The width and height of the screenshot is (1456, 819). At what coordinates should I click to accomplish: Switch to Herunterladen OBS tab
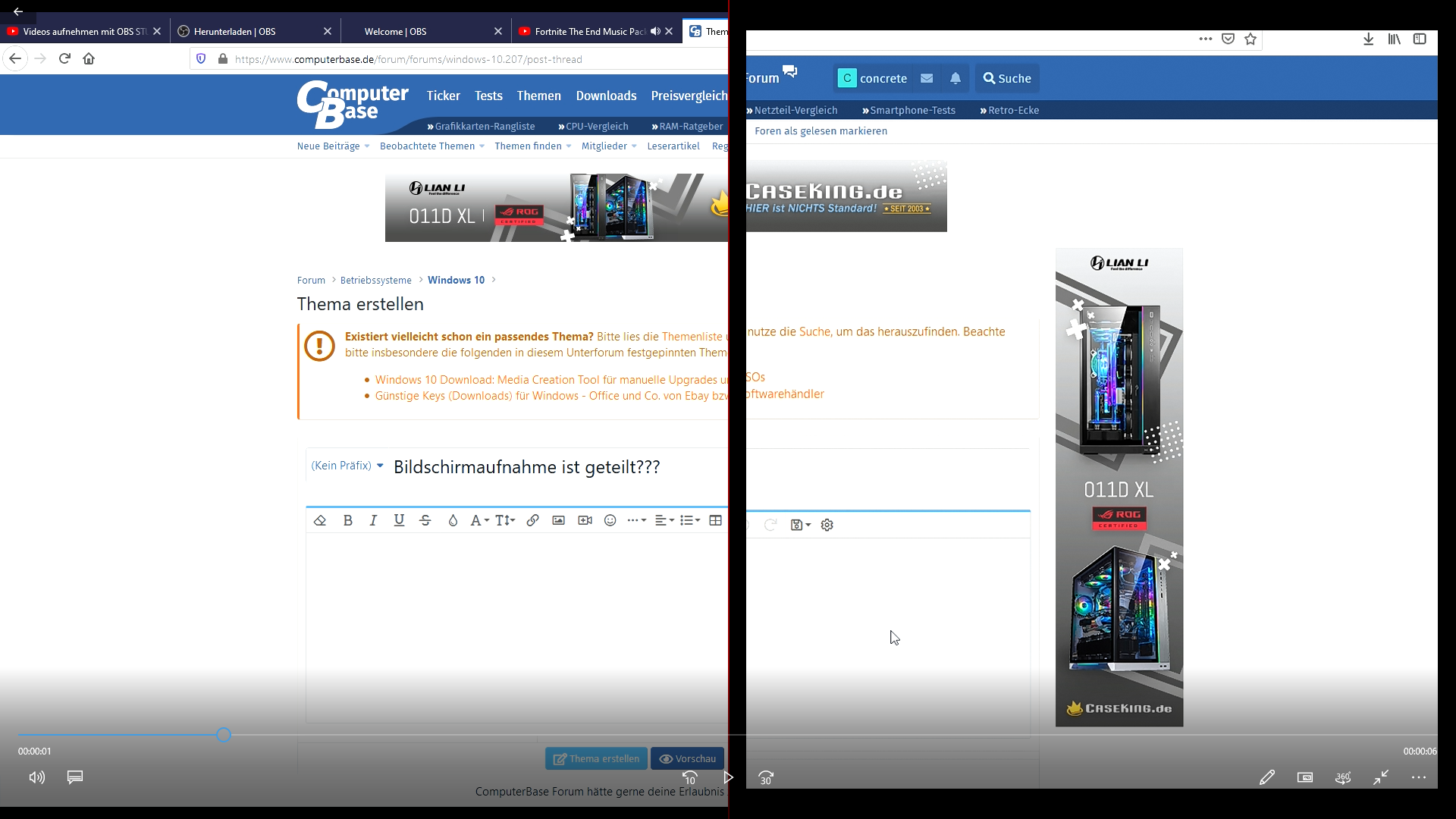click(235, 32)
